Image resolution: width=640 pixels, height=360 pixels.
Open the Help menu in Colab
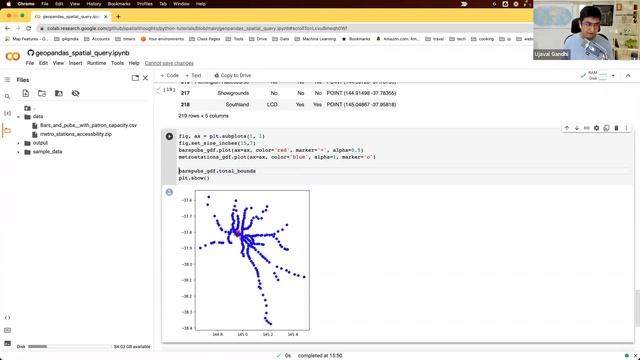point(134,63)
